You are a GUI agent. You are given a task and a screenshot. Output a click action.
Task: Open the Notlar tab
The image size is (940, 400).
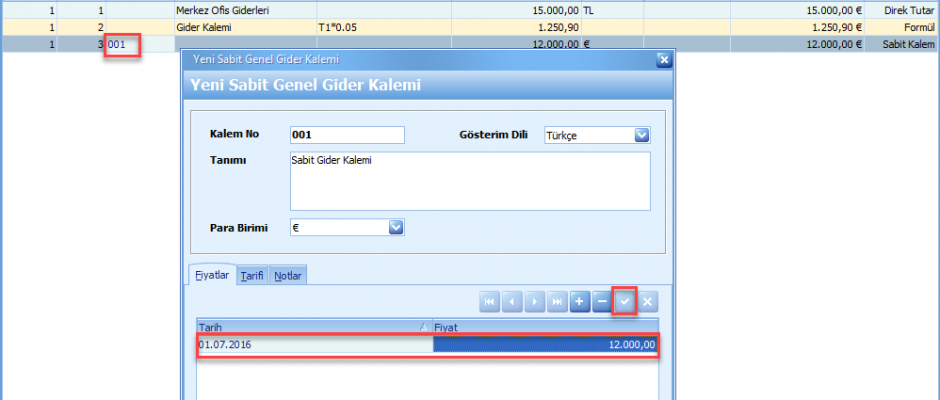pyautogui.click(x=288, y=275)
